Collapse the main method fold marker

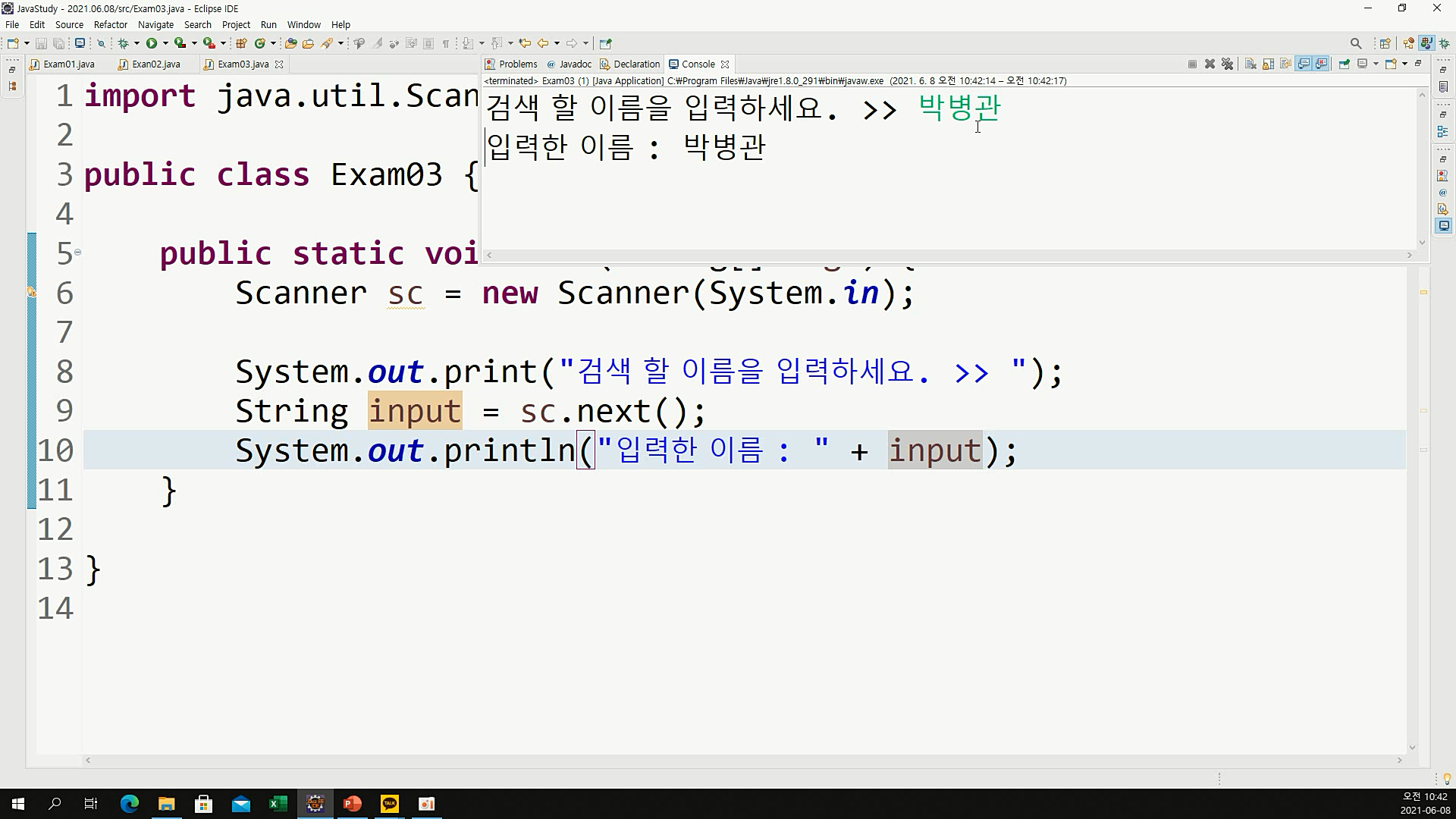(x=77, y=253)
